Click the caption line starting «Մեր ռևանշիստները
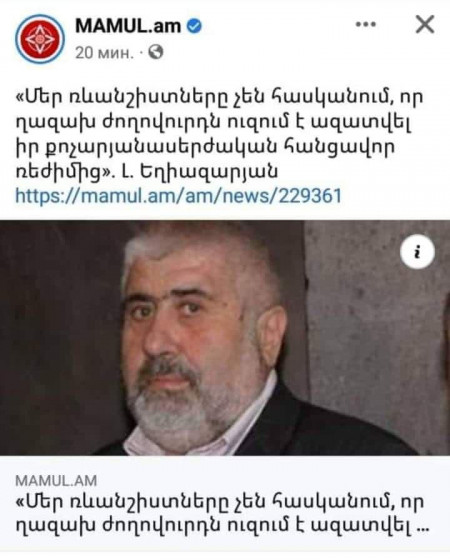The image size is (450, 560). [219, 97]
